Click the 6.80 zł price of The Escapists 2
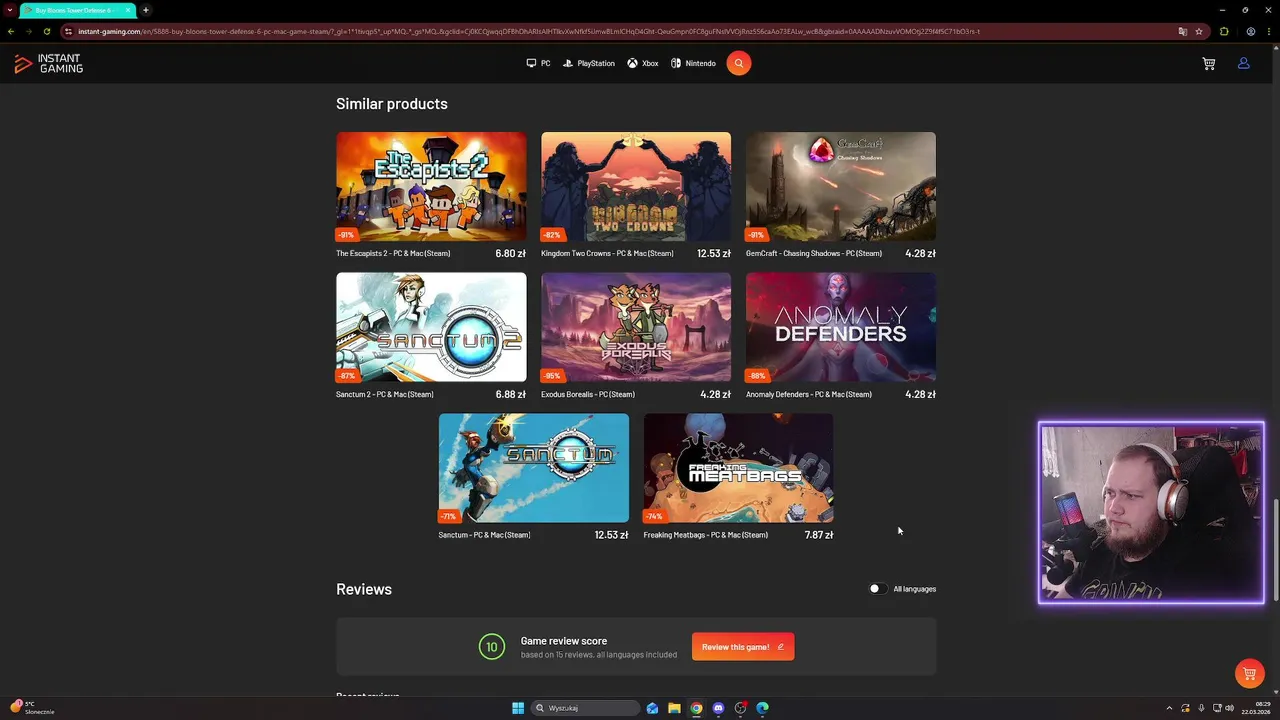The height and width of the screenshot is (720, 1280). 511,254
